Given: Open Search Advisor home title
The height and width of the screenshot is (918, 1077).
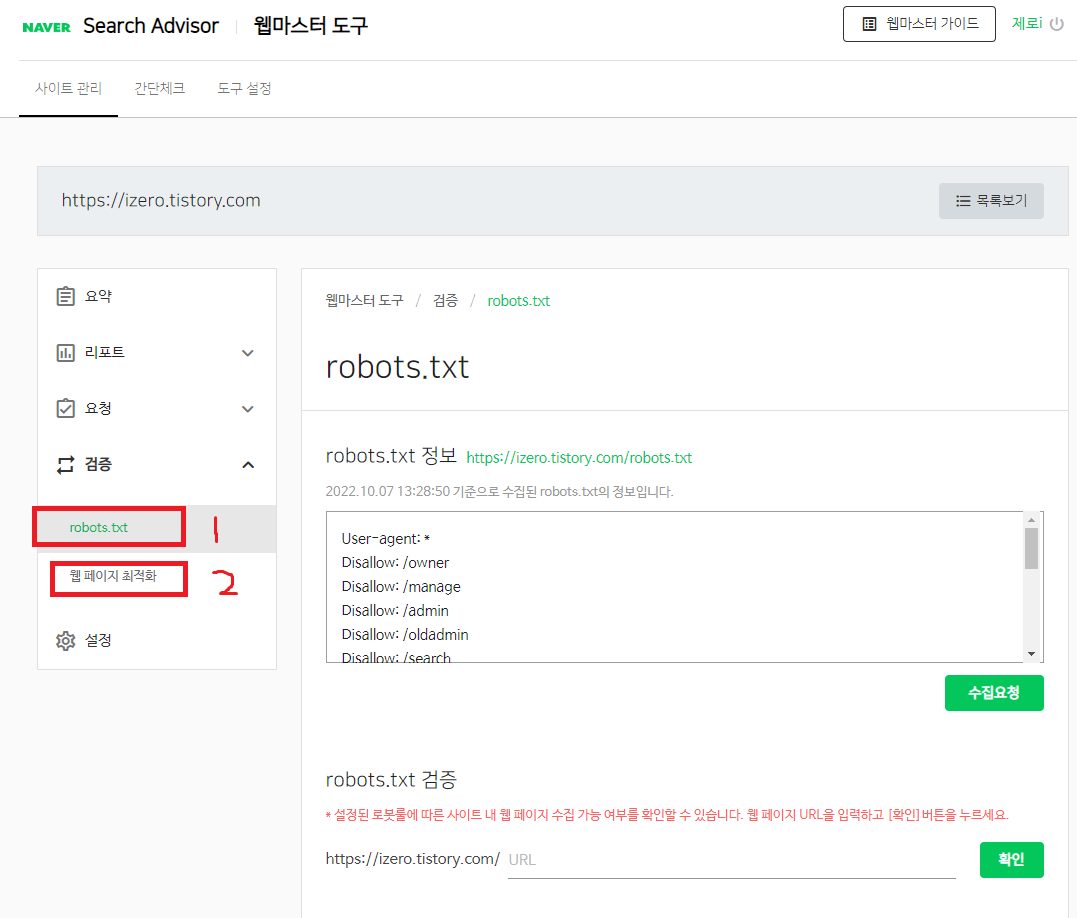Looking at the screenshot, I should point(151,26).
